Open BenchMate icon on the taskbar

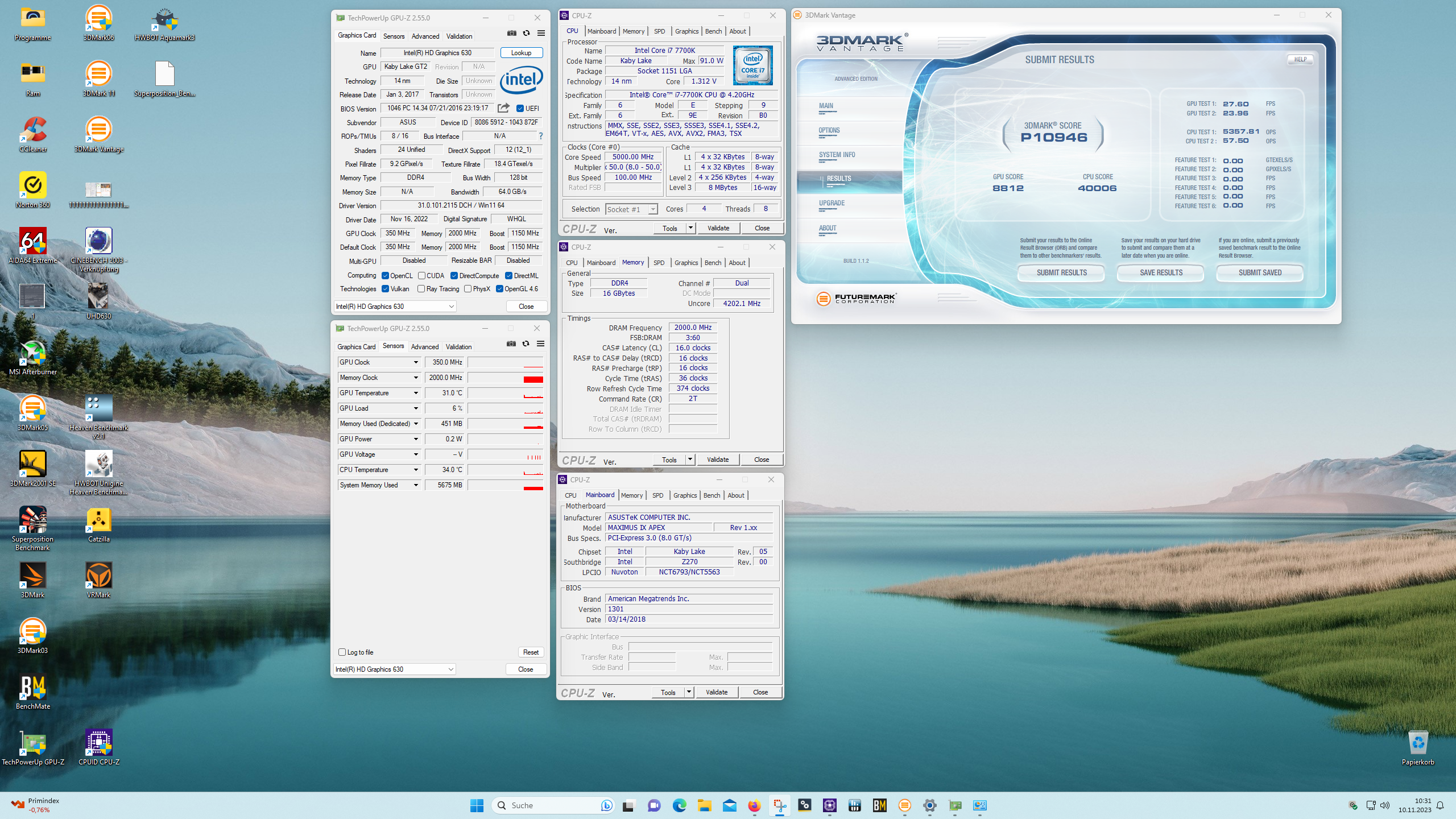coord(879,805)
